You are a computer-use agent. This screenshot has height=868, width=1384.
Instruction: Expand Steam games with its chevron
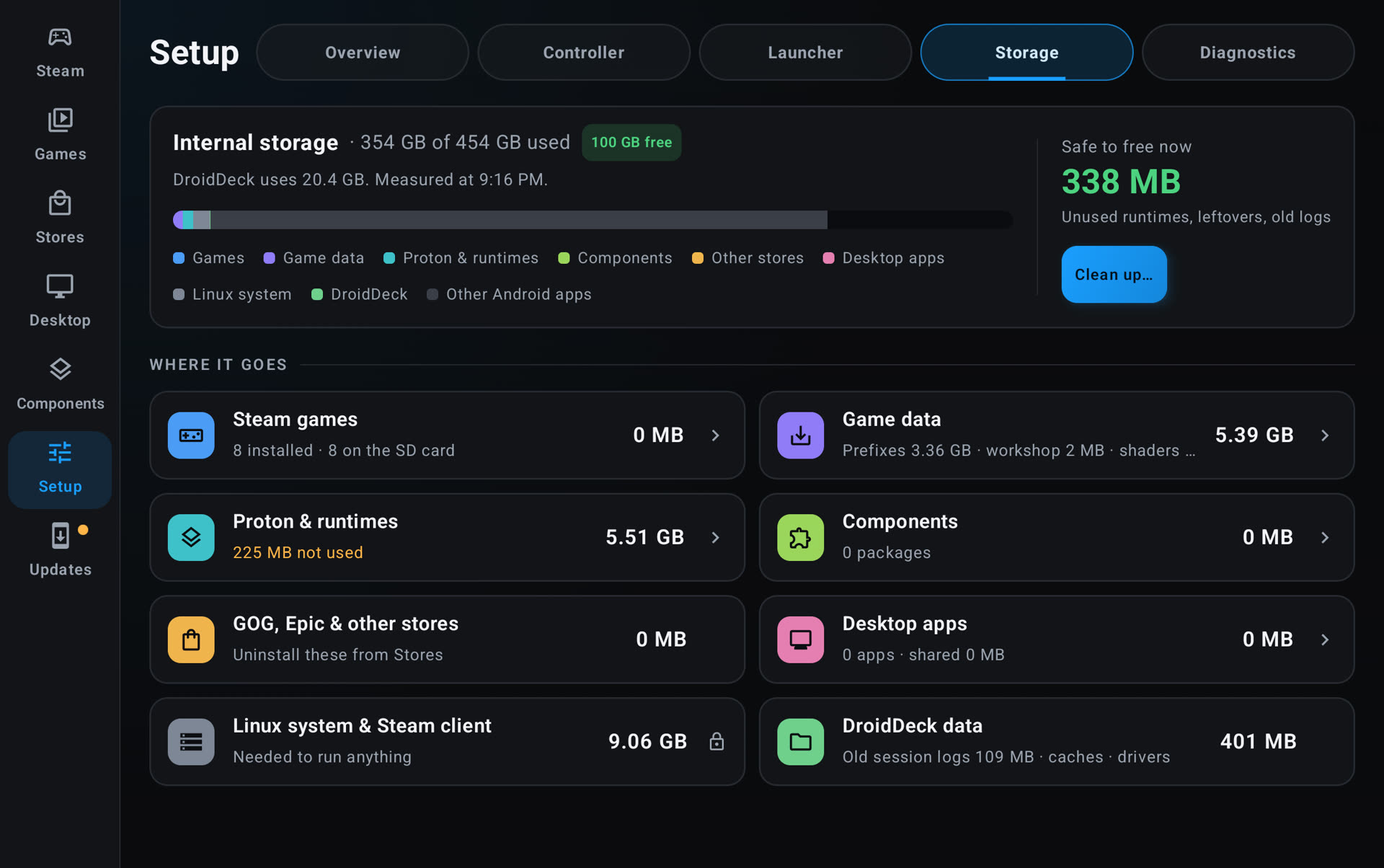715,435
